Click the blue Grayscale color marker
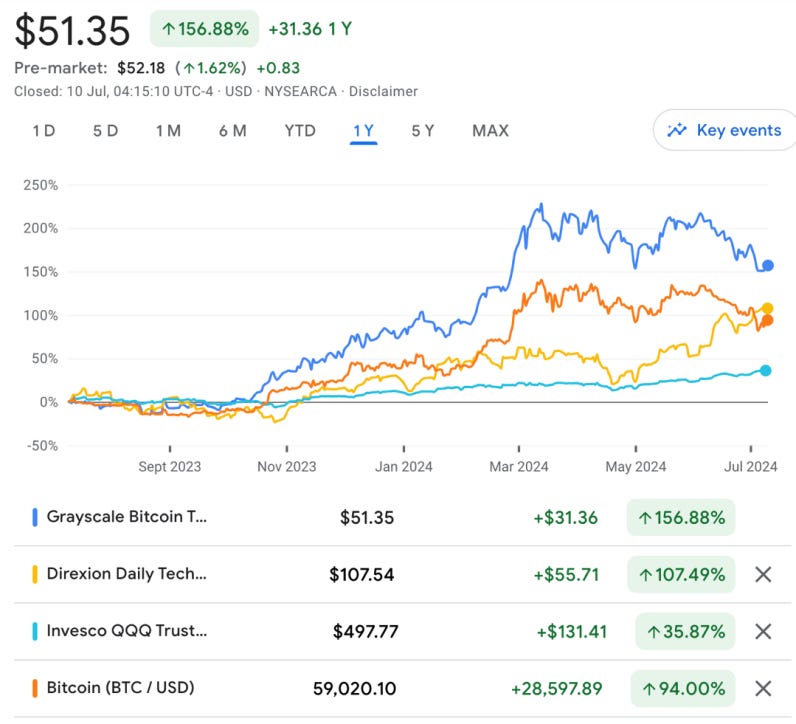This screenshot has height=724, width=796. click(35, 517)
